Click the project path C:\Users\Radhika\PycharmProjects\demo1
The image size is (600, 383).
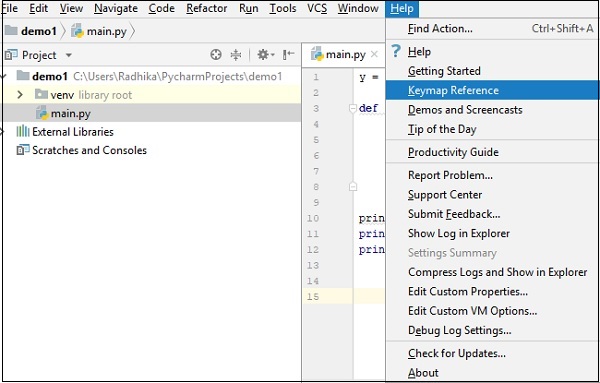coord(178,76)
